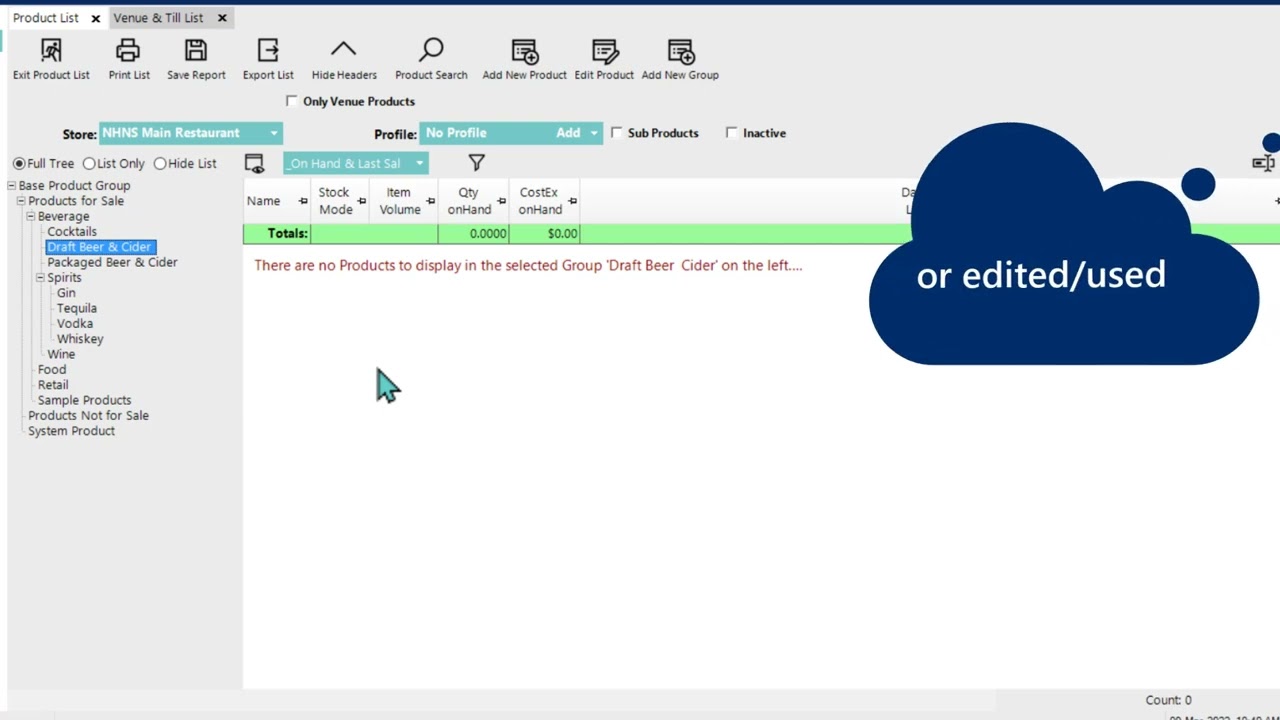Click the filter funnel icon
1280x720 pixels.
coord(477,162)
